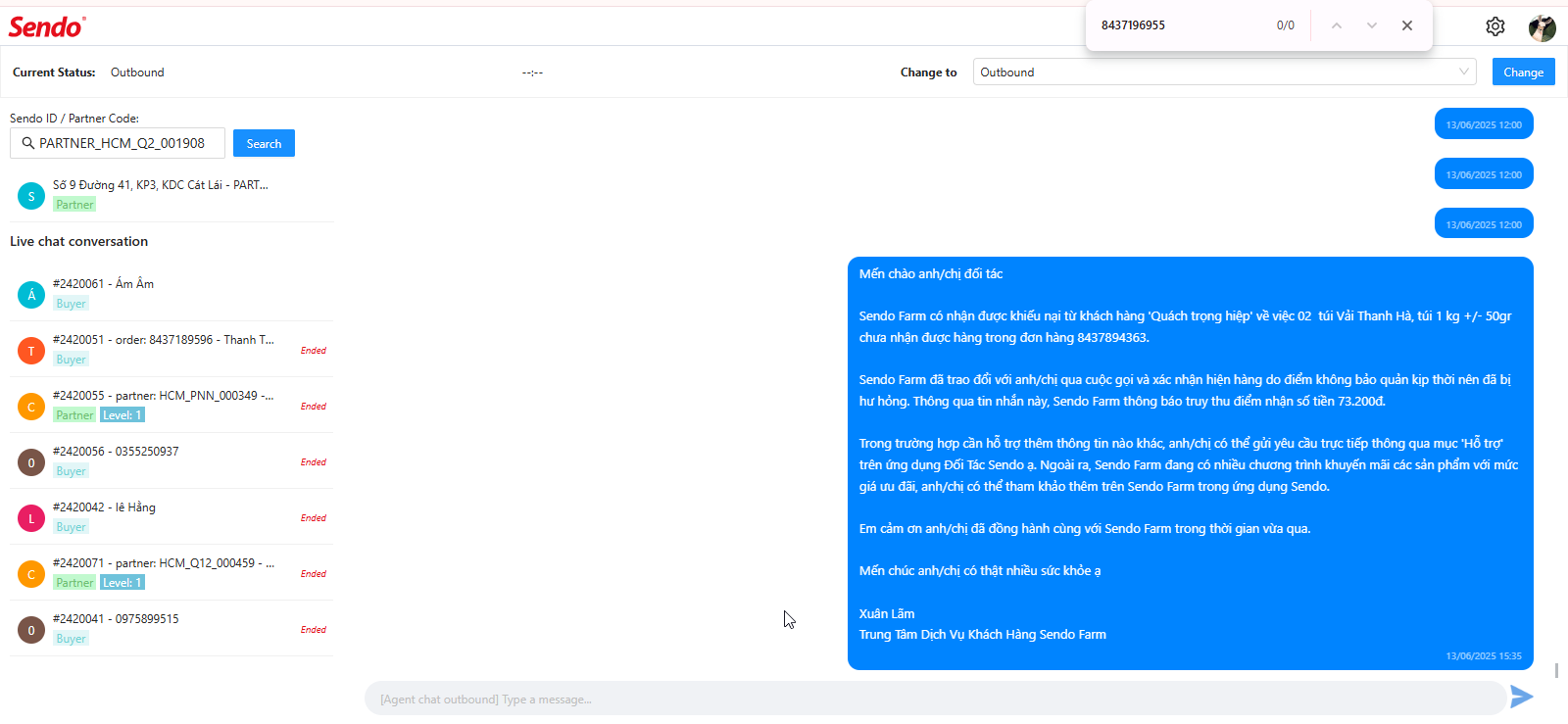1568x724 pixels.
Task: Open conversation #2420055 partner HCM_PNN_000349
Action: pyautogui.click(x=171, y=405)
